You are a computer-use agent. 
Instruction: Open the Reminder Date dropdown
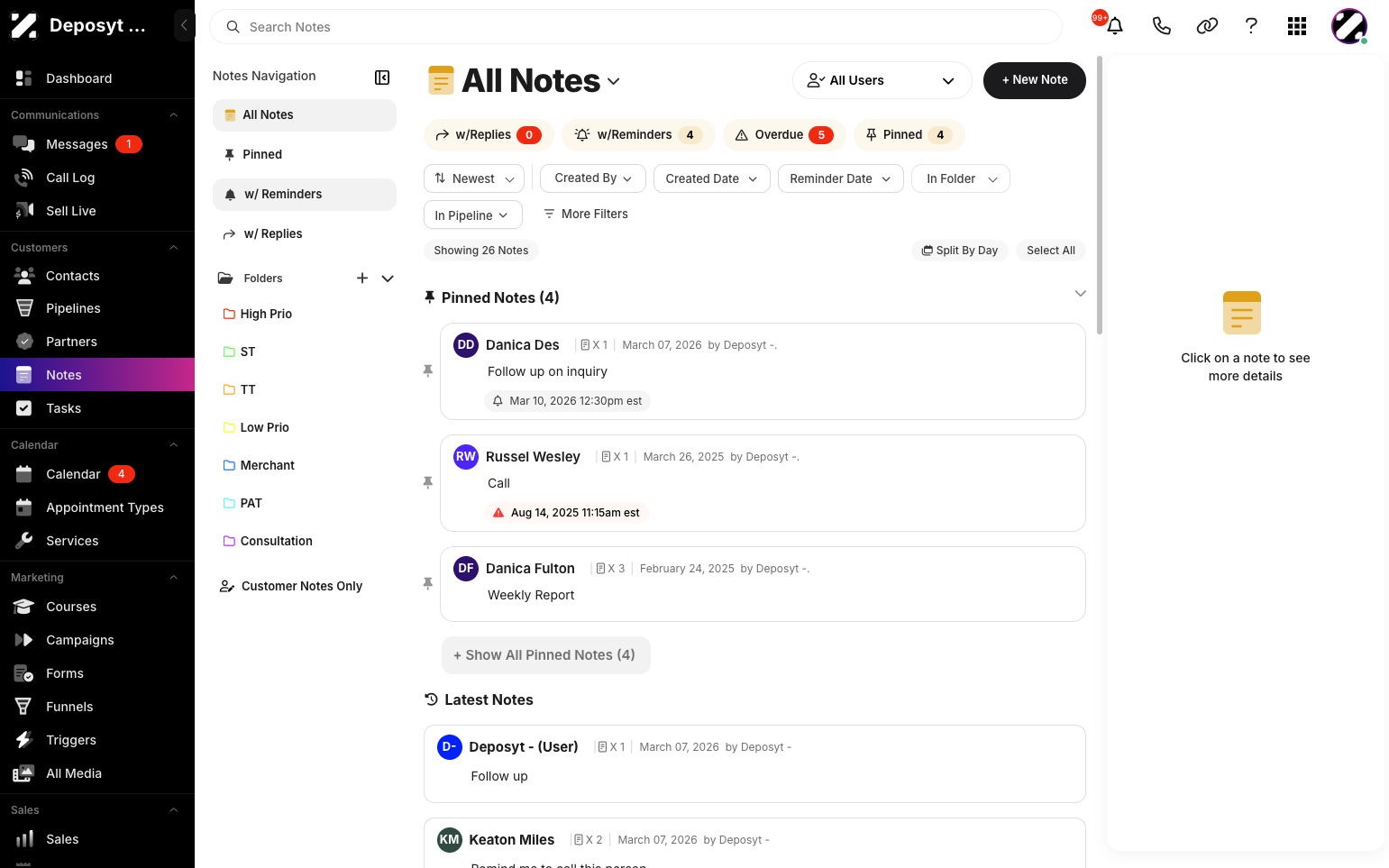click(841, 178)
